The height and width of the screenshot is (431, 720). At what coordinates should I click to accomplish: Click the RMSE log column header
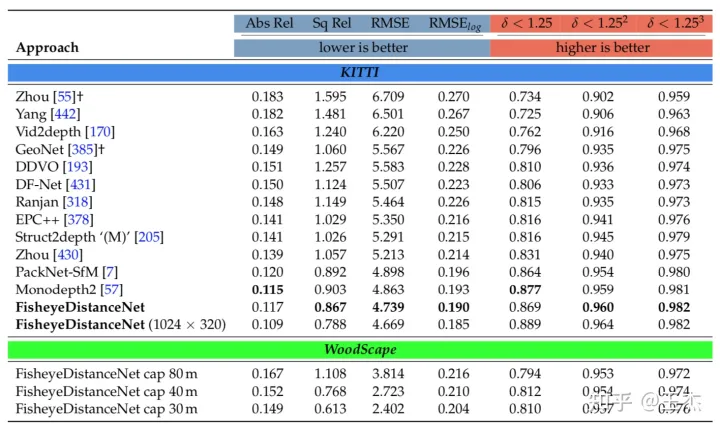point(455,24)
